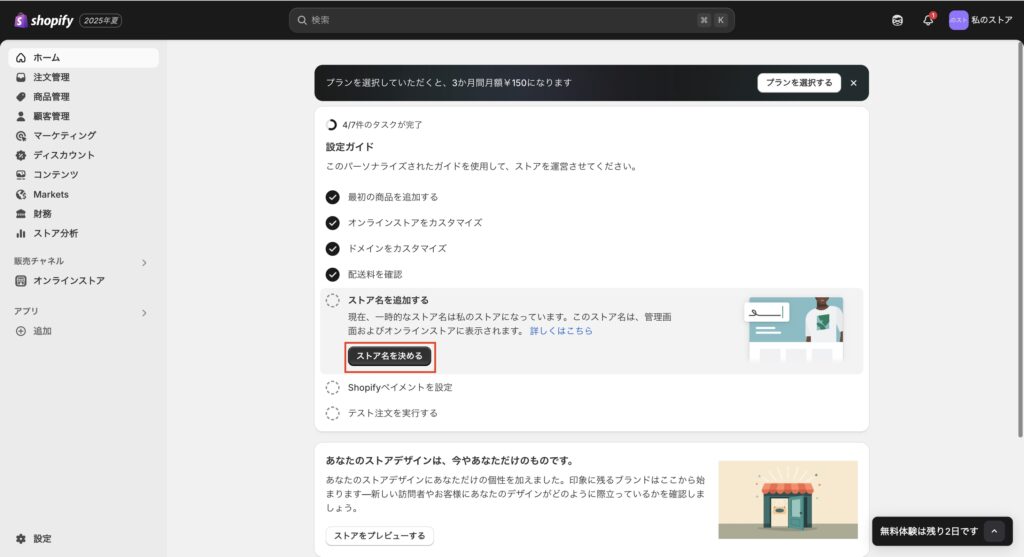The image size is (1024, 557).
Task: Mark テスト注文を実行する task circle
Action: [333, 413]
